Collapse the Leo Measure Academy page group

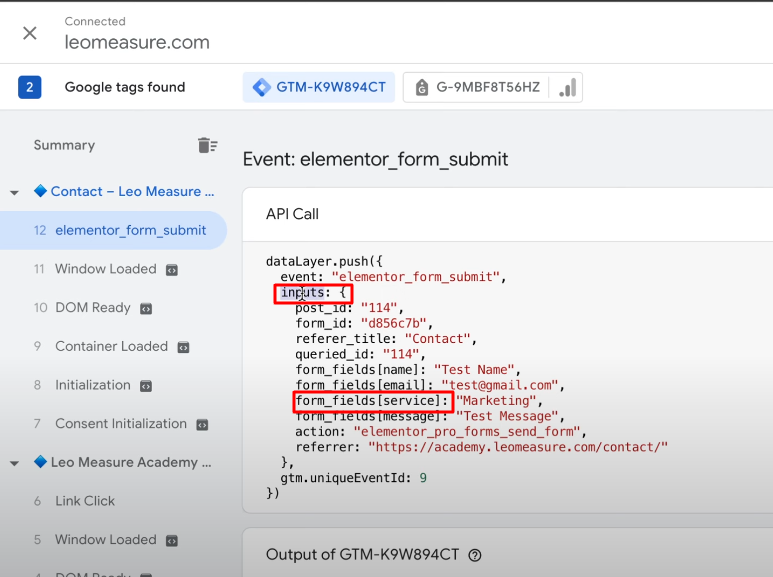point(15,463)
